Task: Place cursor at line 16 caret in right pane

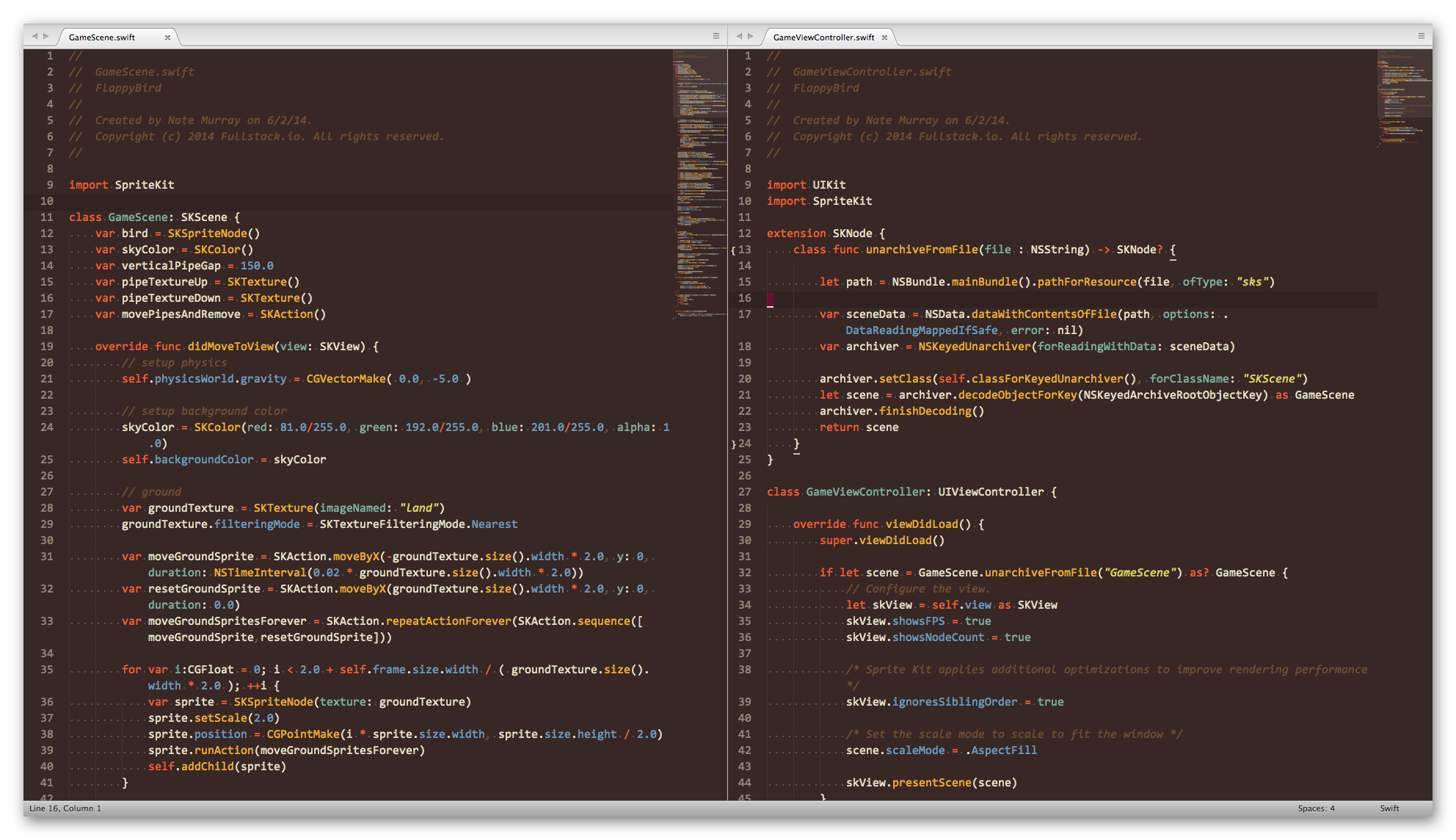Action: (x=770, y=300)
